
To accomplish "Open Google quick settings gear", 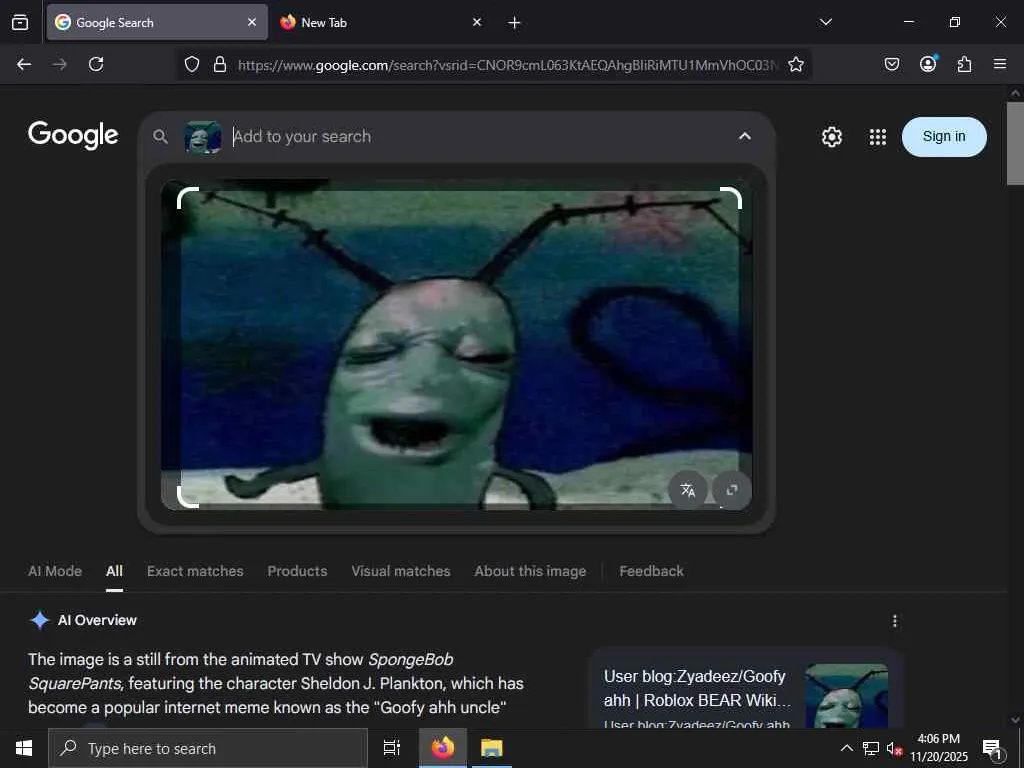I will click(831, 136).
